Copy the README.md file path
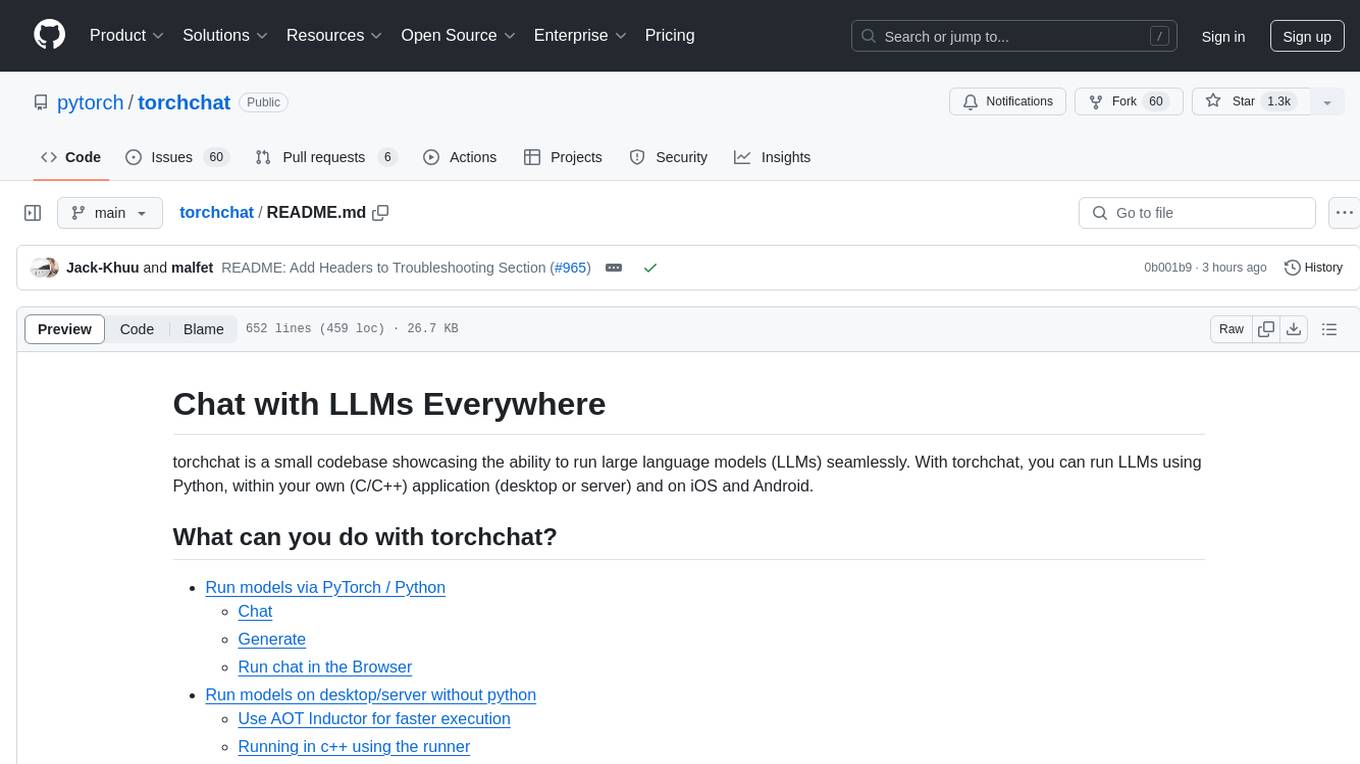1360x764 pixels. tap(380, 213)
